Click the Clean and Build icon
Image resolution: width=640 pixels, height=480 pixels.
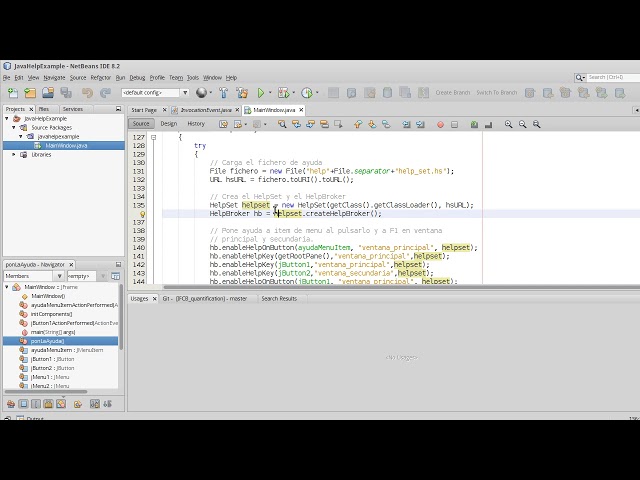[242, 93]
